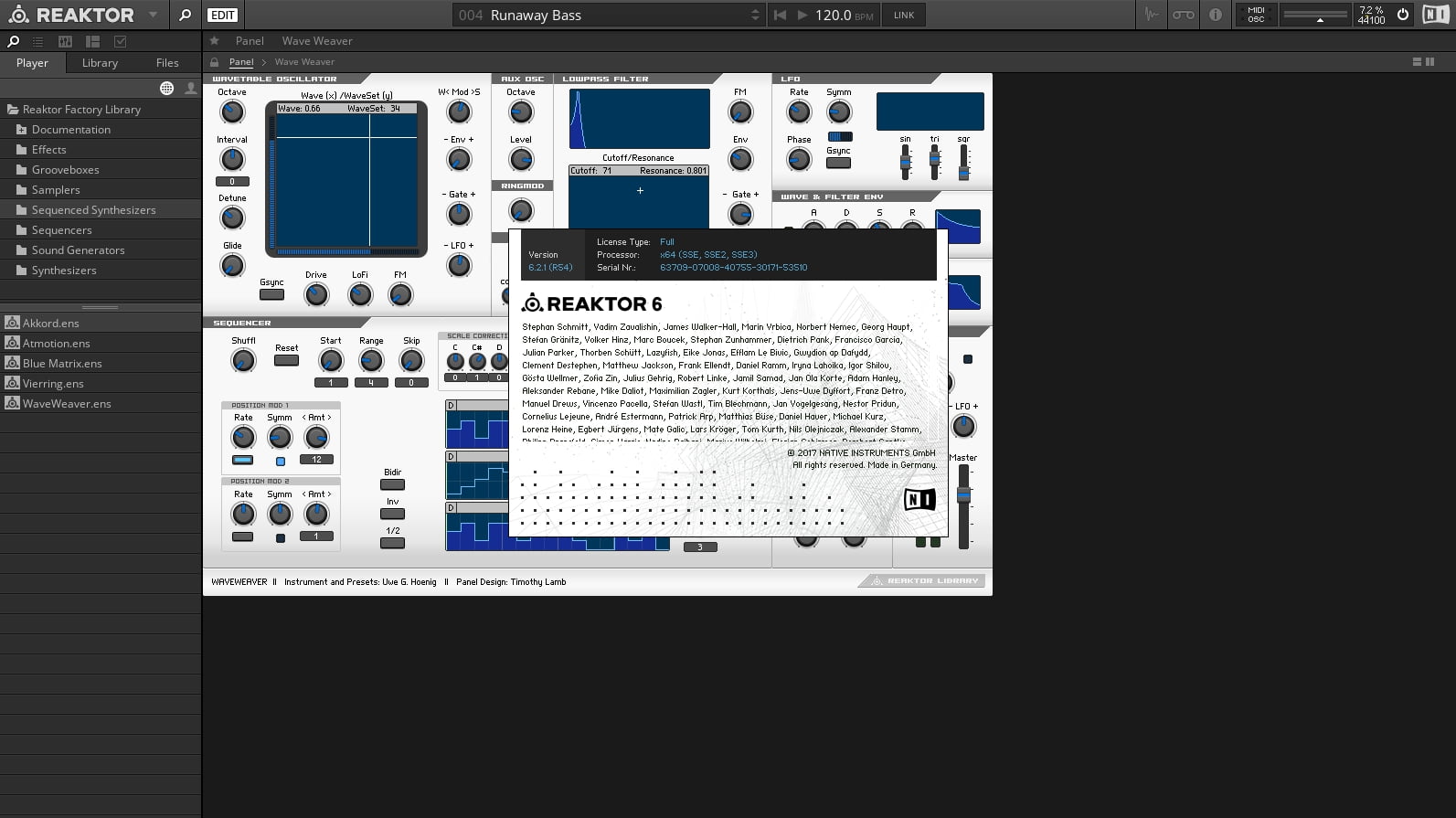Toggle the lit blue button under Position Mod 1 Rate

point(242,460)
